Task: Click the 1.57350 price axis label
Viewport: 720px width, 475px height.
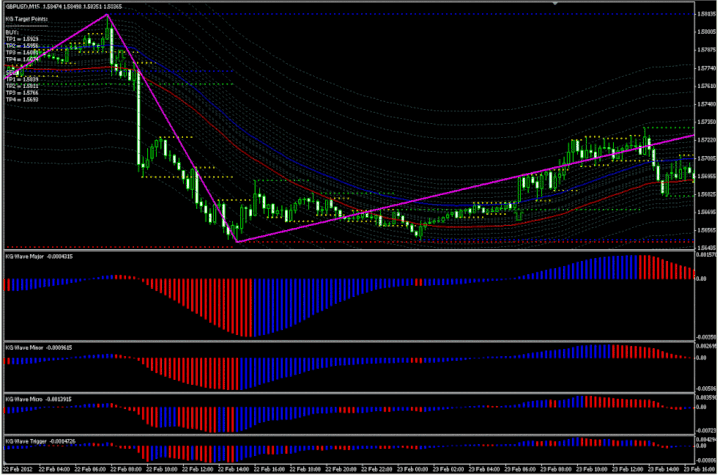Action: 706,122
